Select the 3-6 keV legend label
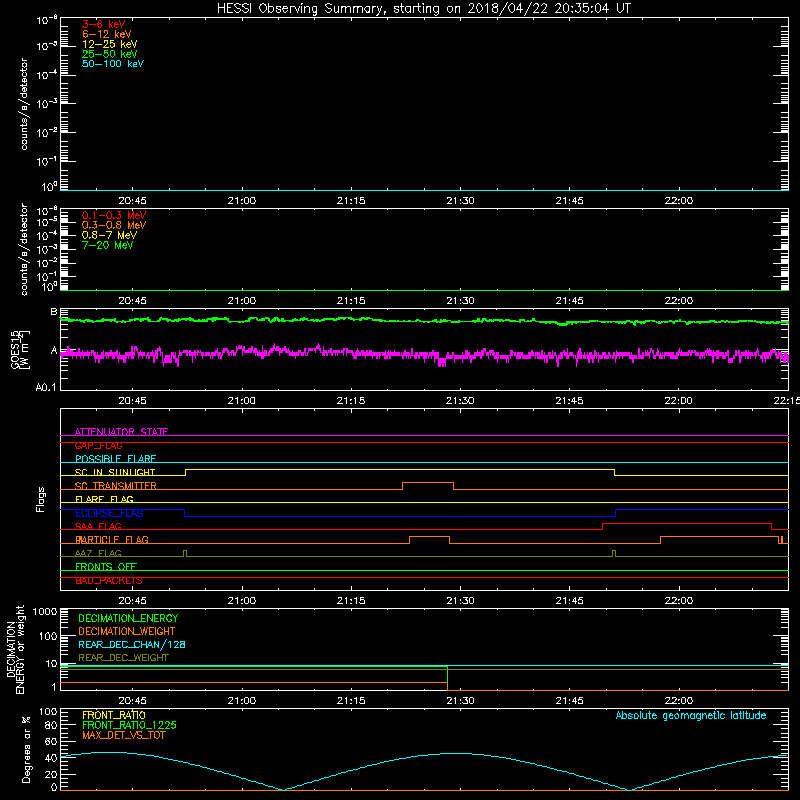800x800 pixels. coord(103,24)
